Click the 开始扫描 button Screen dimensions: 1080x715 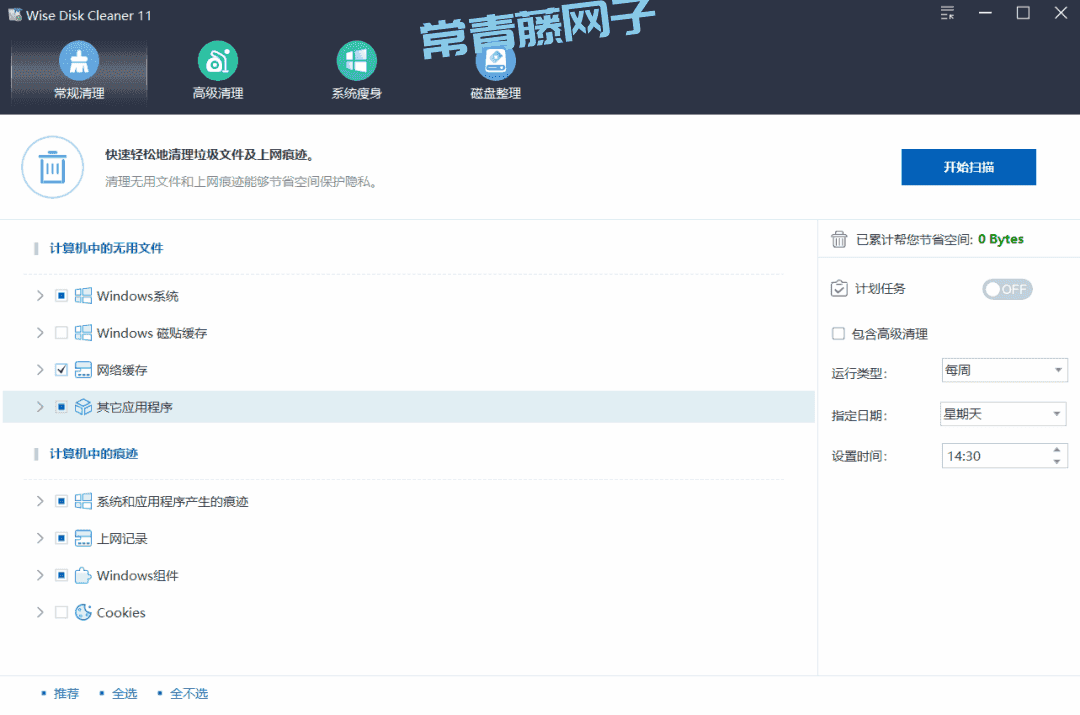(968, 167)
